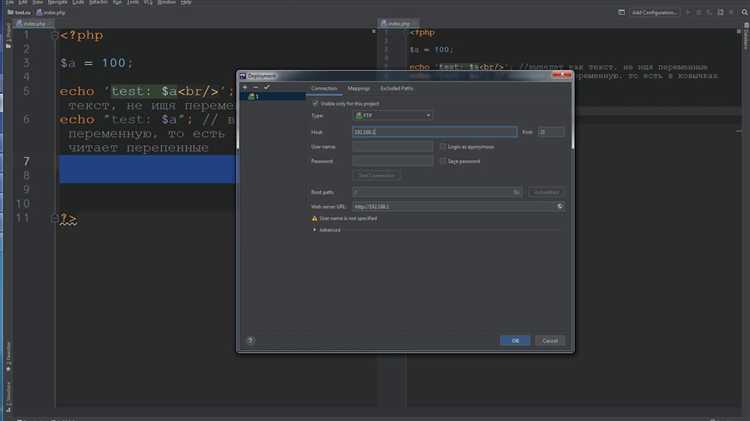The width and height of the screenshot is (750, 421).
Task: Mark the server as default with checkmark icon
Action: coord(267,88)
